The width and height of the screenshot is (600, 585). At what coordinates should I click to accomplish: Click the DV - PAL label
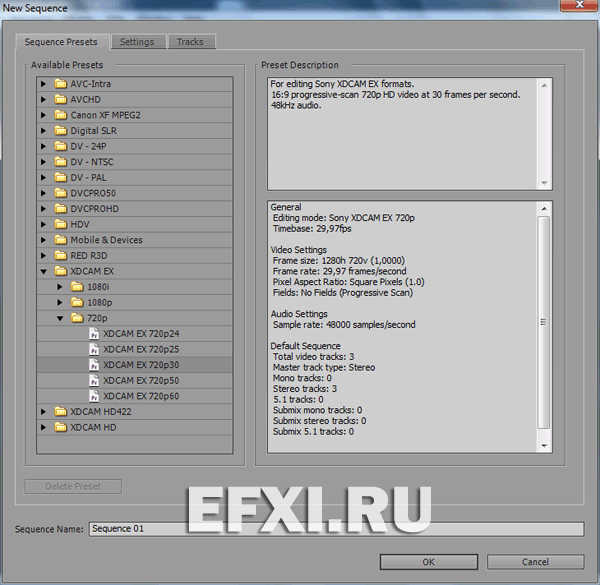[x=88, y=178]
